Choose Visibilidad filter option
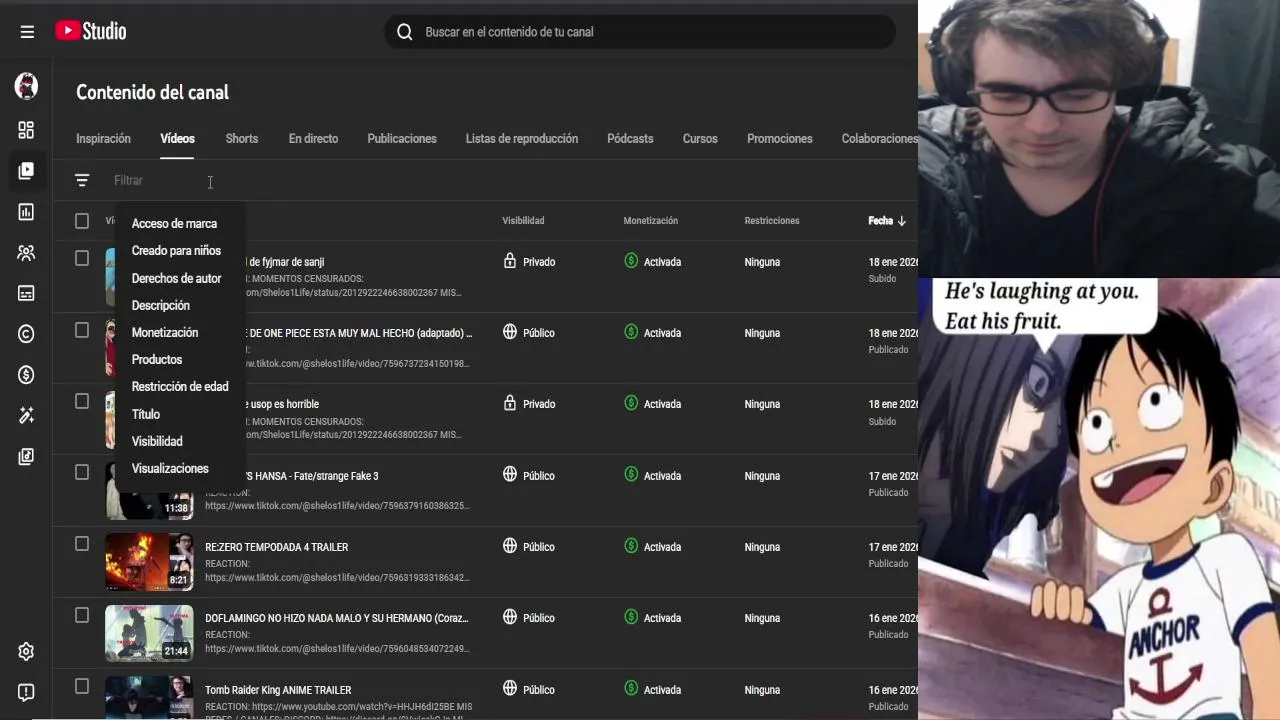 pyautogui.click(x=157, y=441)
